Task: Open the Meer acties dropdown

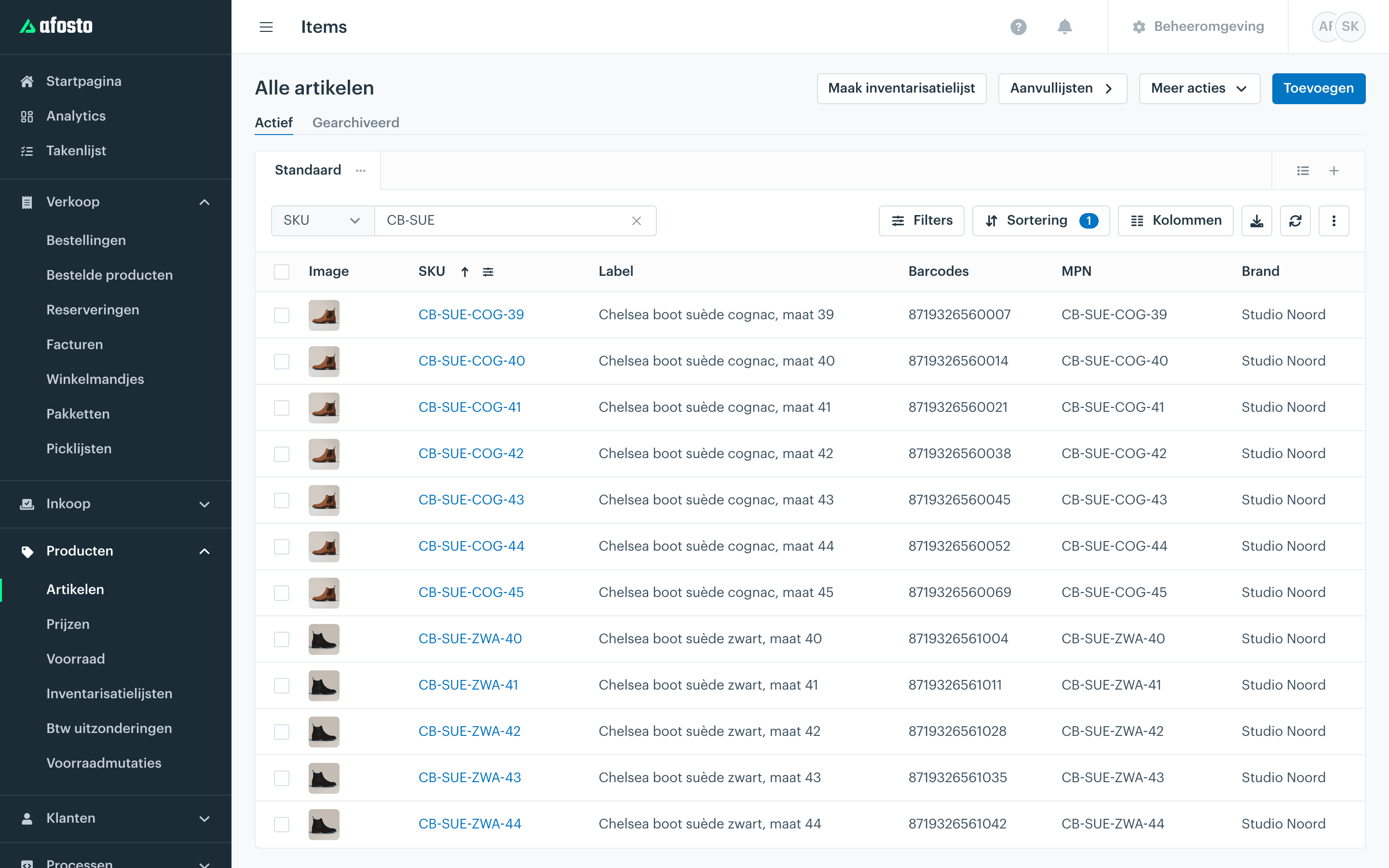Action: tap(1199, 88)
